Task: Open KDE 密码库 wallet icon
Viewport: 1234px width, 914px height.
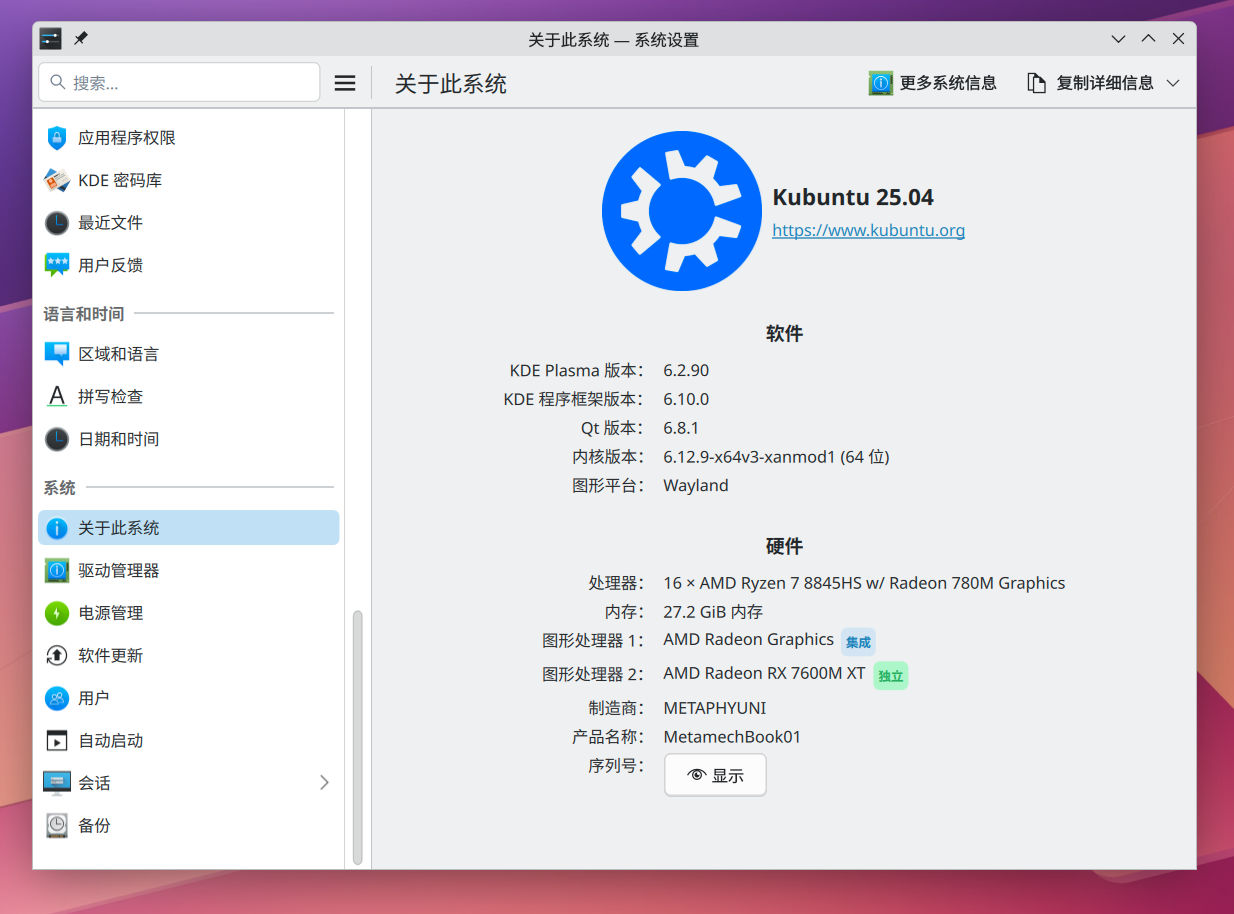Action: [x=57, y=181]
